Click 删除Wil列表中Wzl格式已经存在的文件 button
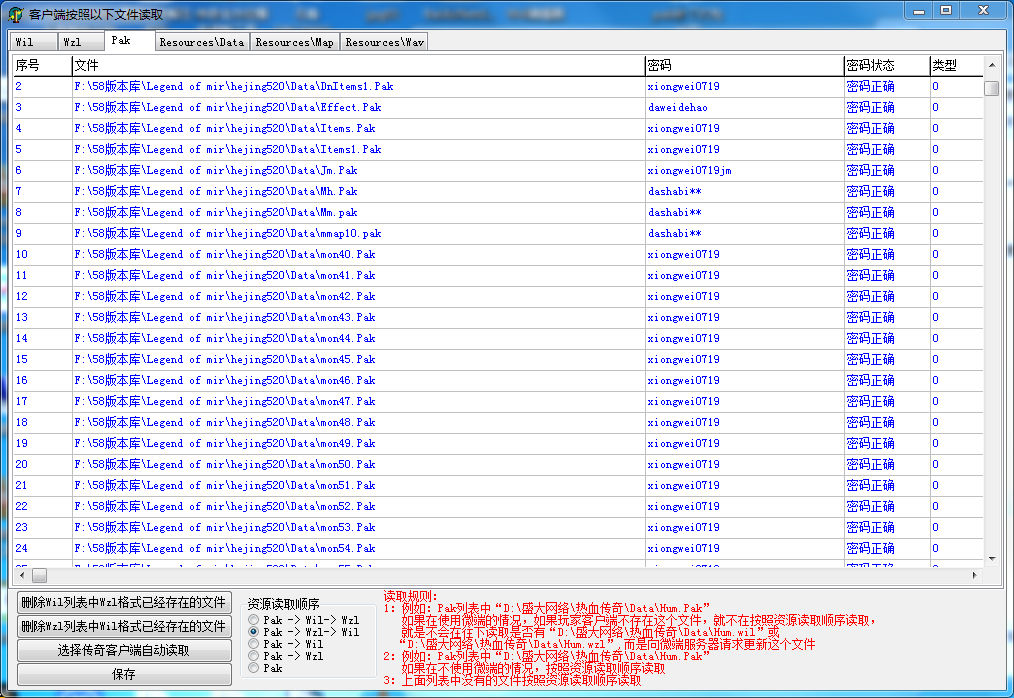The height and width of the screenshot is (698, 1014). (x=124, y=602)
